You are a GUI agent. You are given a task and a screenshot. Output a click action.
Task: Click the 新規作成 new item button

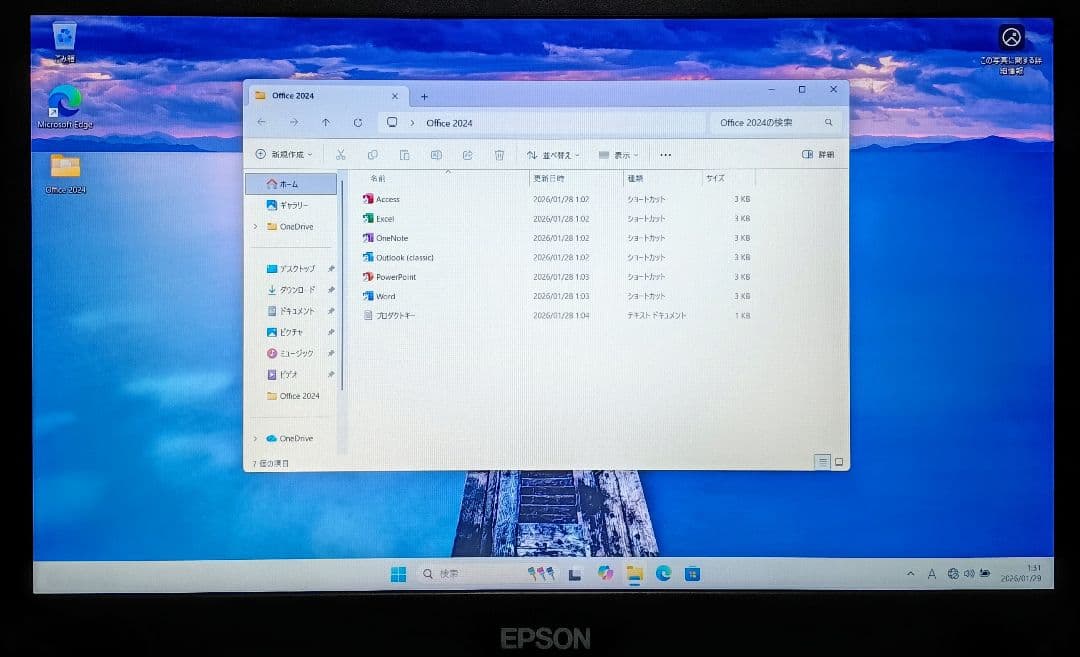285,155
